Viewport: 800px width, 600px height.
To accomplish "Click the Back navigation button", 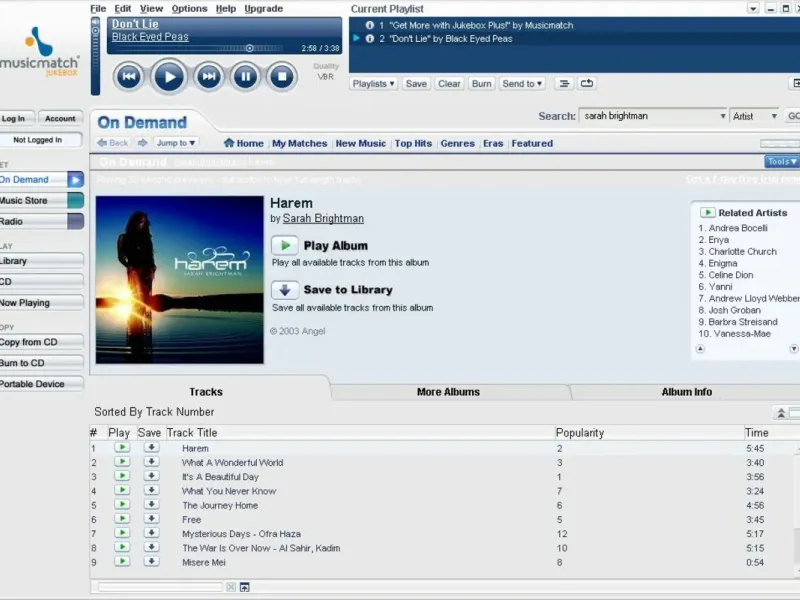I will (112, 143).
